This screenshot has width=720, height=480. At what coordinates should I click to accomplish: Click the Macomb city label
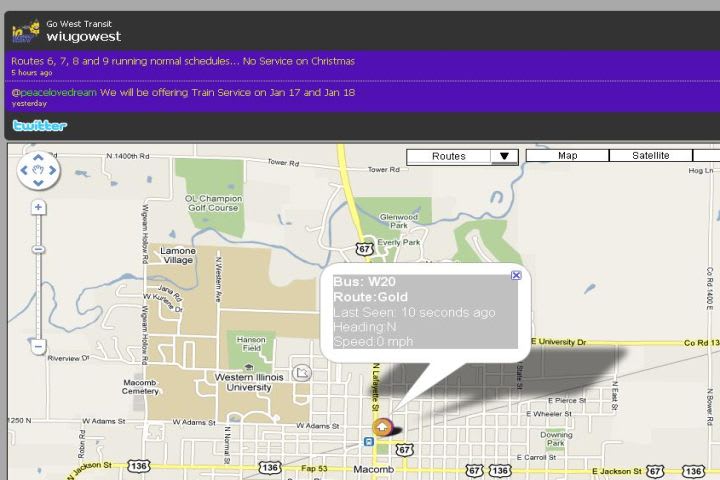pos(373,469)
